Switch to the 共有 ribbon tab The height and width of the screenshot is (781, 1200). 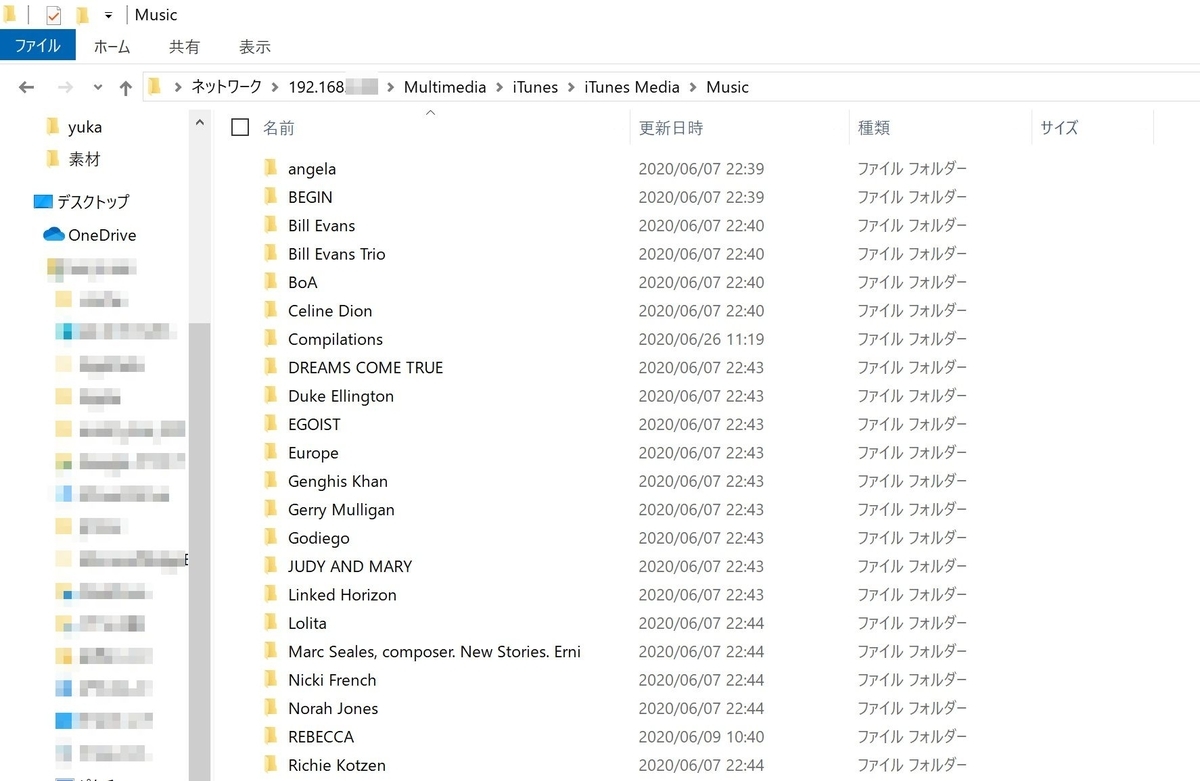(x=184, y=47)
